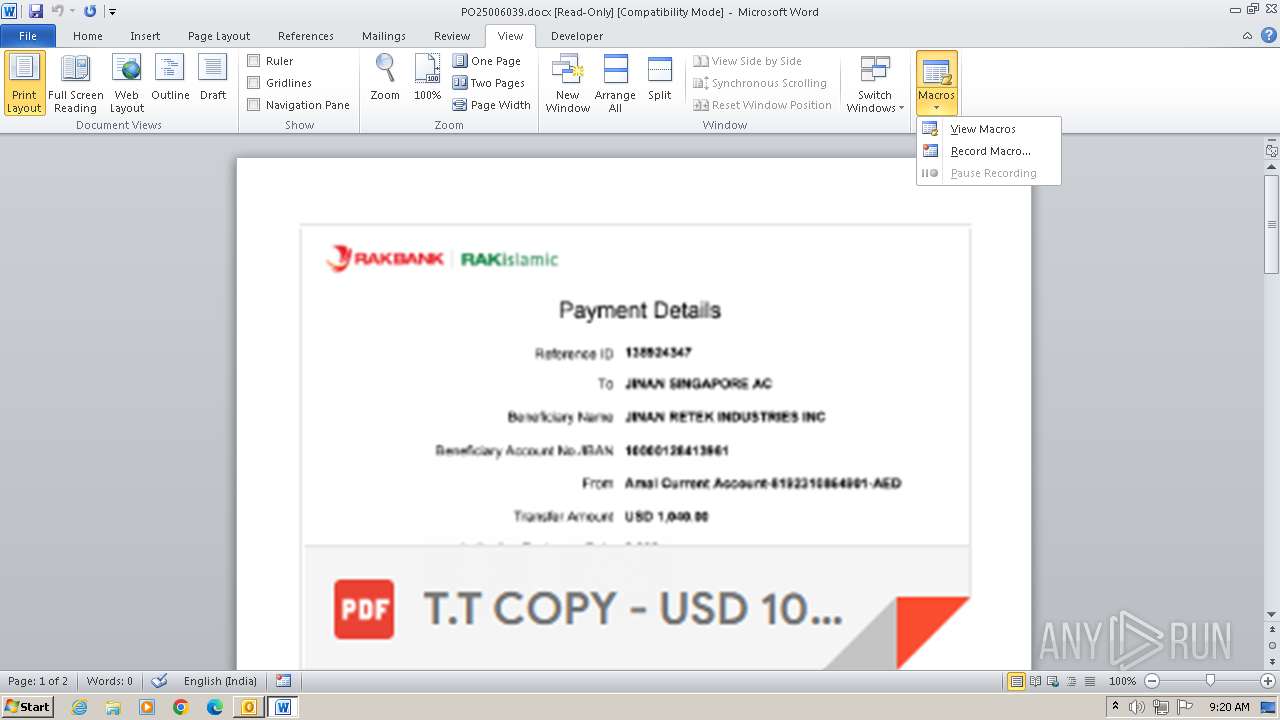Viewport: 1280px width, 720px height.
Task: Open Outlook from taskbar
Action: pyautogui.click(x=247, y=707)
